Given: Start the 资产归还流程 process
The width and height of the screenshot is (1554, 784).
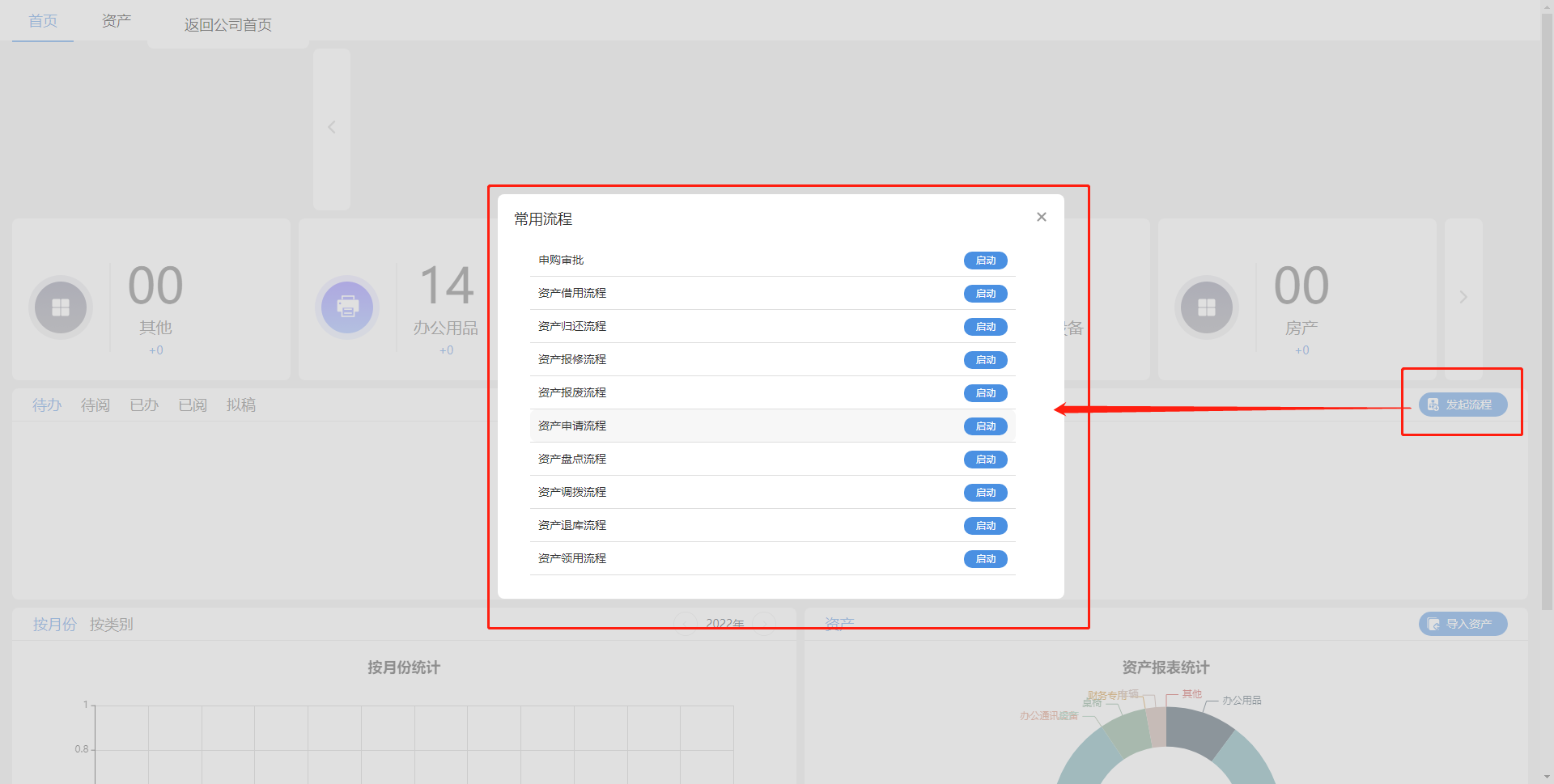Looking at the screenshot, I should coord(985,327).
